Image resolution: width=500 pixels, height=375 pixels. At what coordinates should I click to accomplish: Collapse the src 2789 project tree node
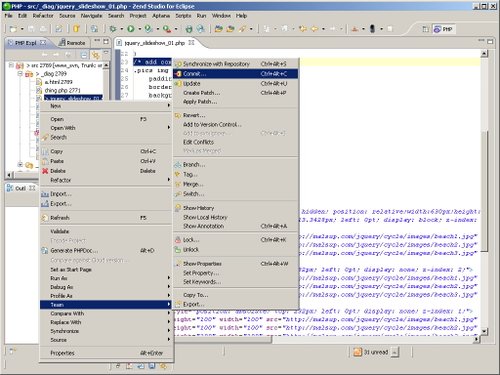tap(11, 65)
